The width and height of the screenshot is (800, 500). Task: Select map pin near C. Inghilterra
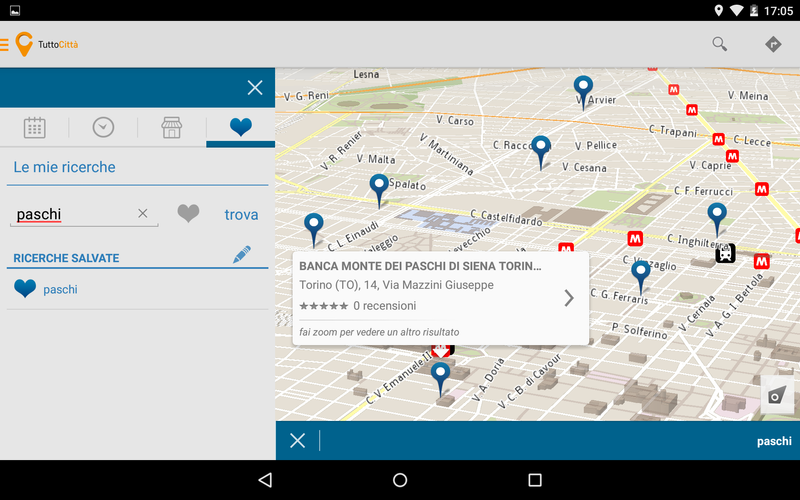coord(717,219)
